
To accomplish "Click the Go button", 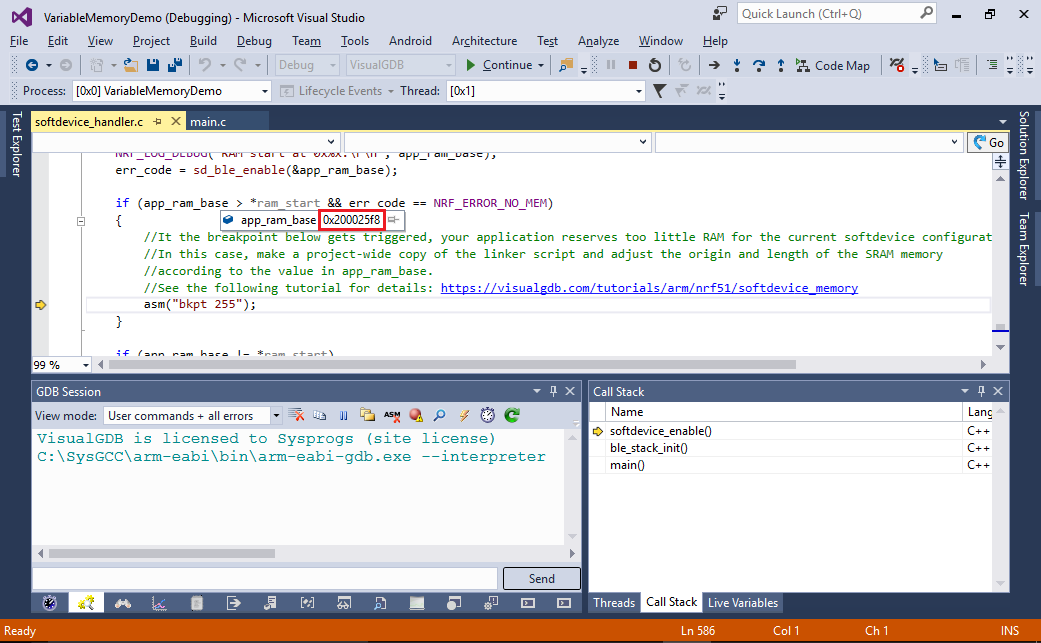I will click(988, 143).
